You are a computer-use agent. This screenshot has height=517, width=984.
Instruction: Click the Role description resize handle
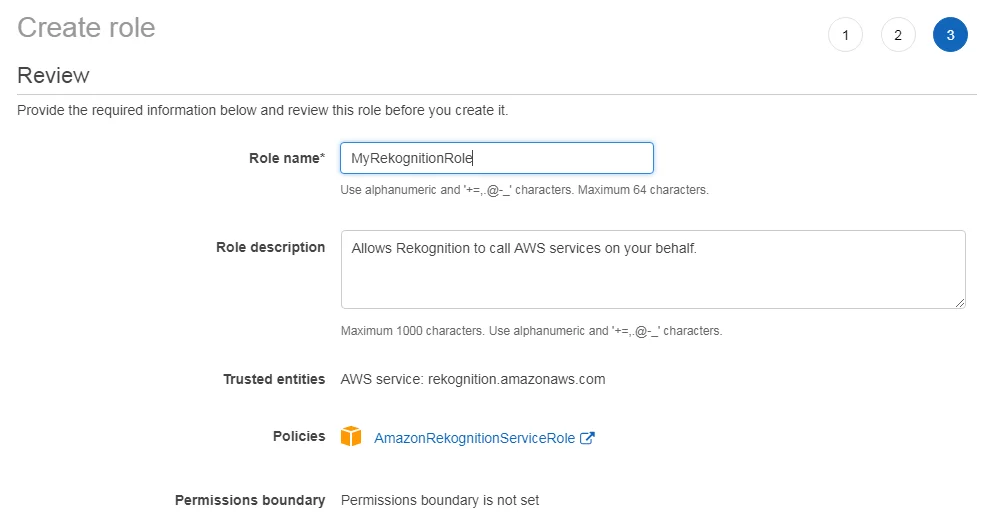tap(960, 303)
